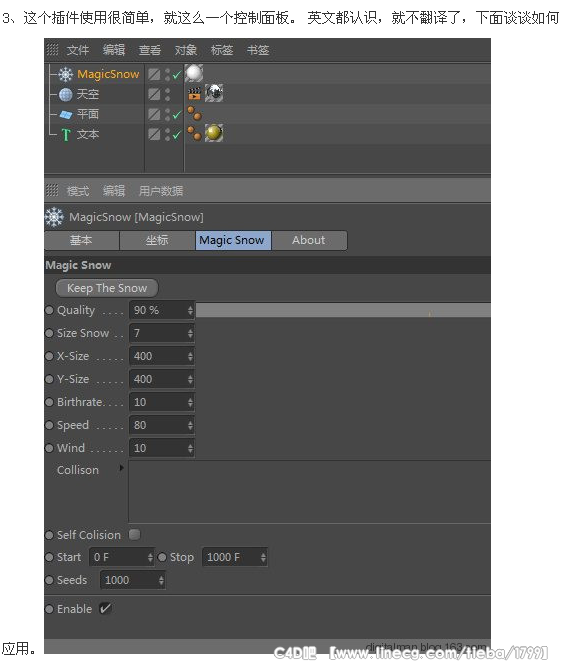Select gold material tag on 文本 row
Viewport: 574px width, 670px height.
[x=214, y=133]
